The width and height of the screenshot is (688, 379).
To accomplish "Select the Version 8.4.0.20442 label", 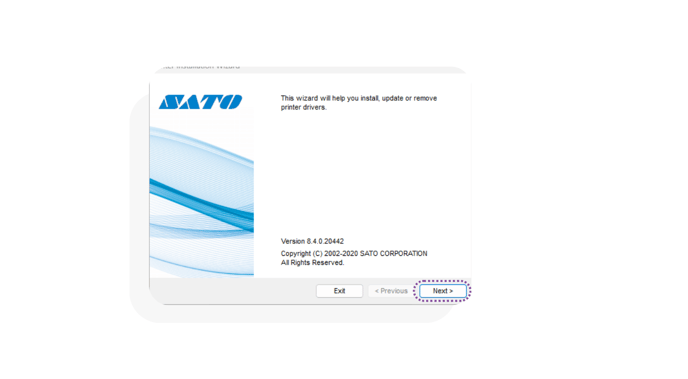I will click(x=312, y=241).
